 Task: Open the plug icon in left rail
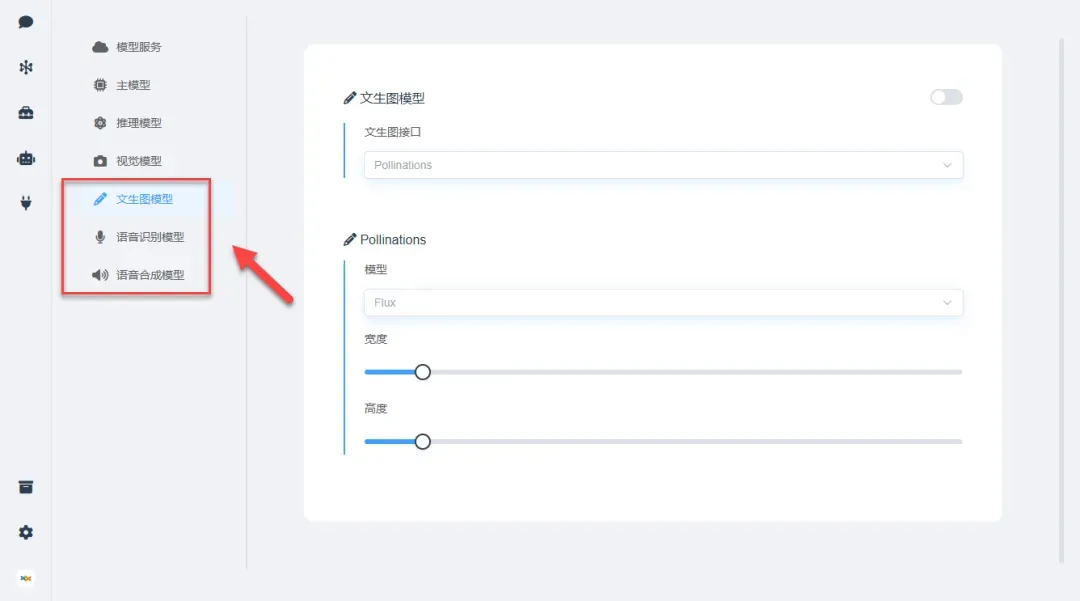(x=26, y=203)
